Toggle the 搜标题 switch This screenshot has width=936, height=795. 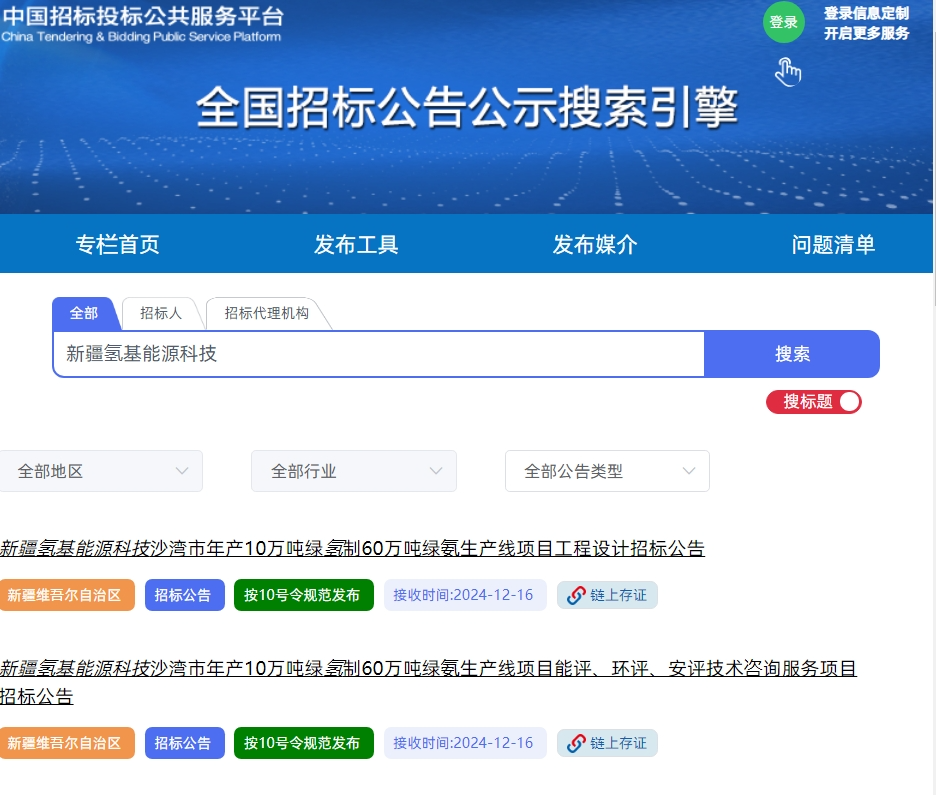(x=813, y=402)
